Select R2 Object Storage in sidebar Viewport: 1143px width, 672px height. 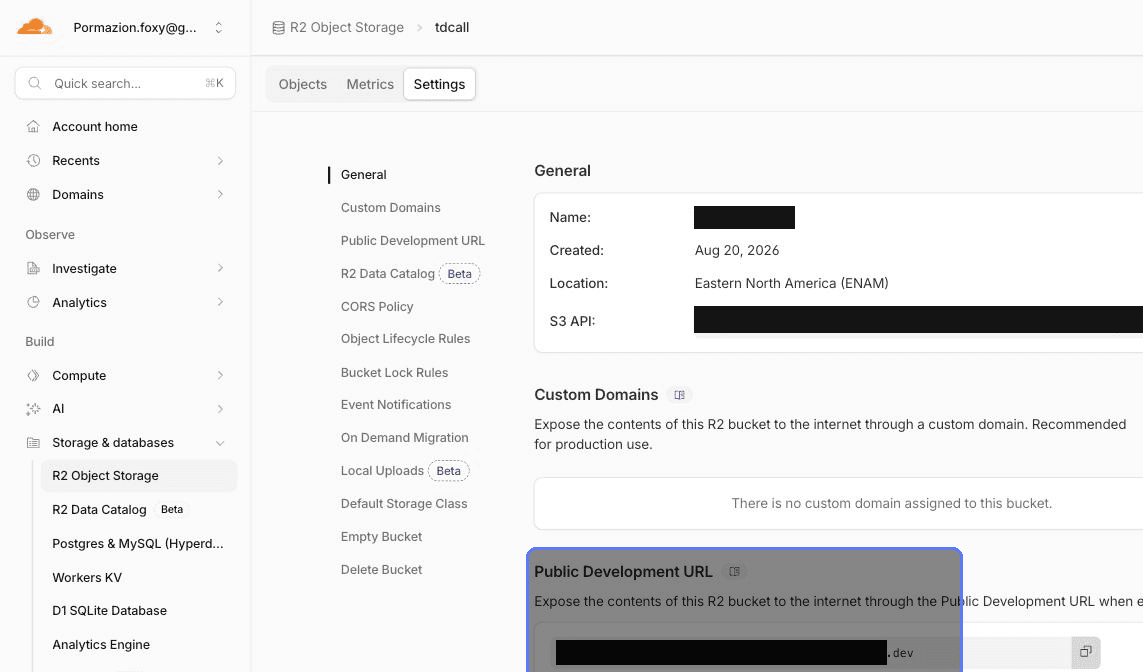pos(139,476)
